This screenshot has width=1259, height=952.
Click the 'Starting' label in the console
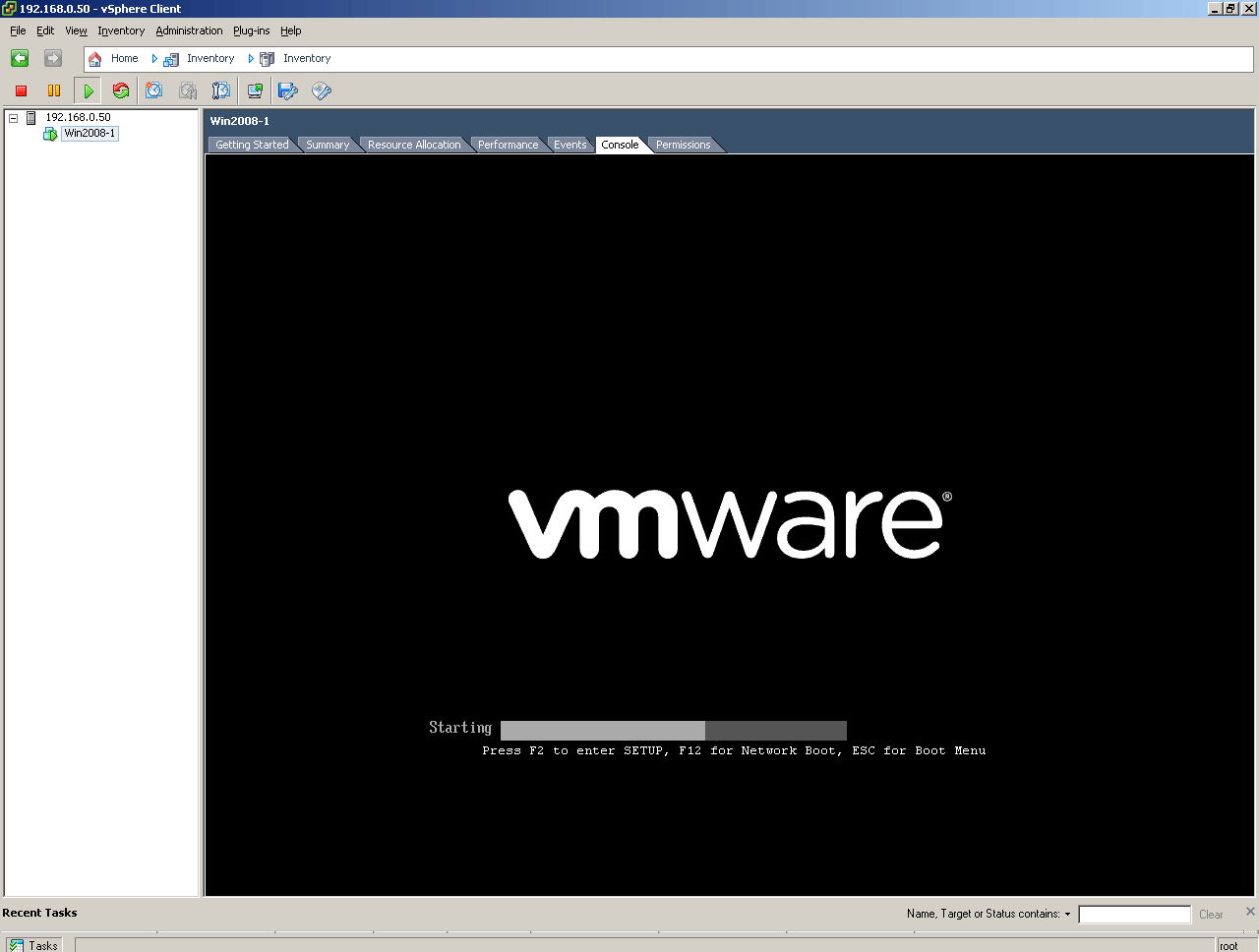(460, 728)
